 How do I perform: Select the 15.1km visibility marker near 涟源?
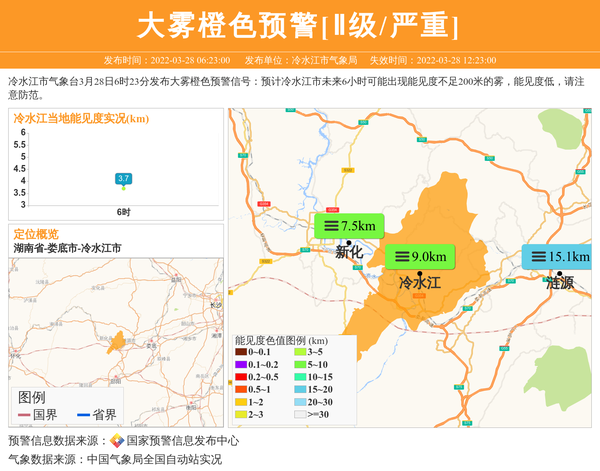tap(557, 256)
